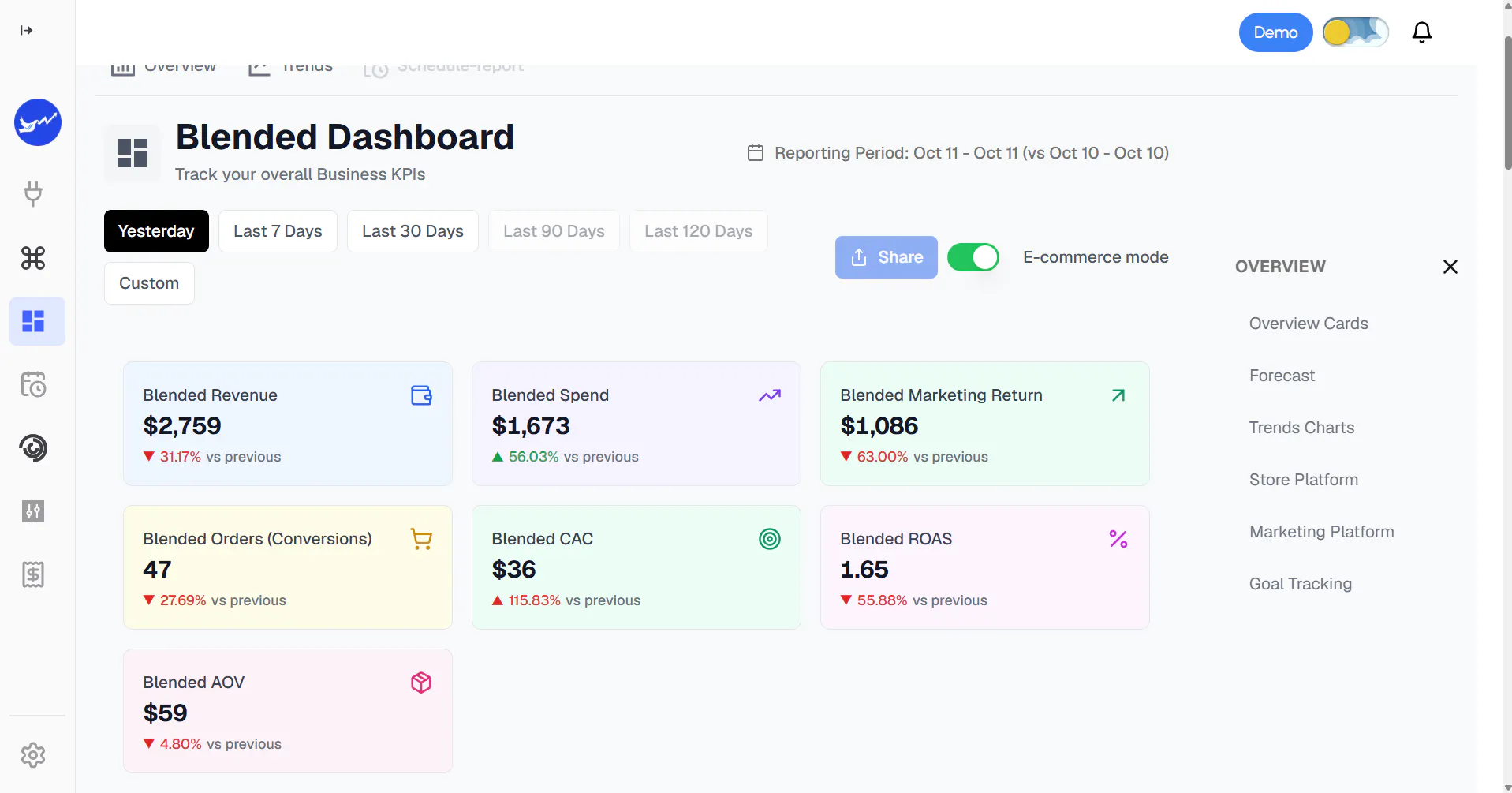Click the trend icon on Blended Spend card
Screen dimensions: 1512x793
click(770, 395)
